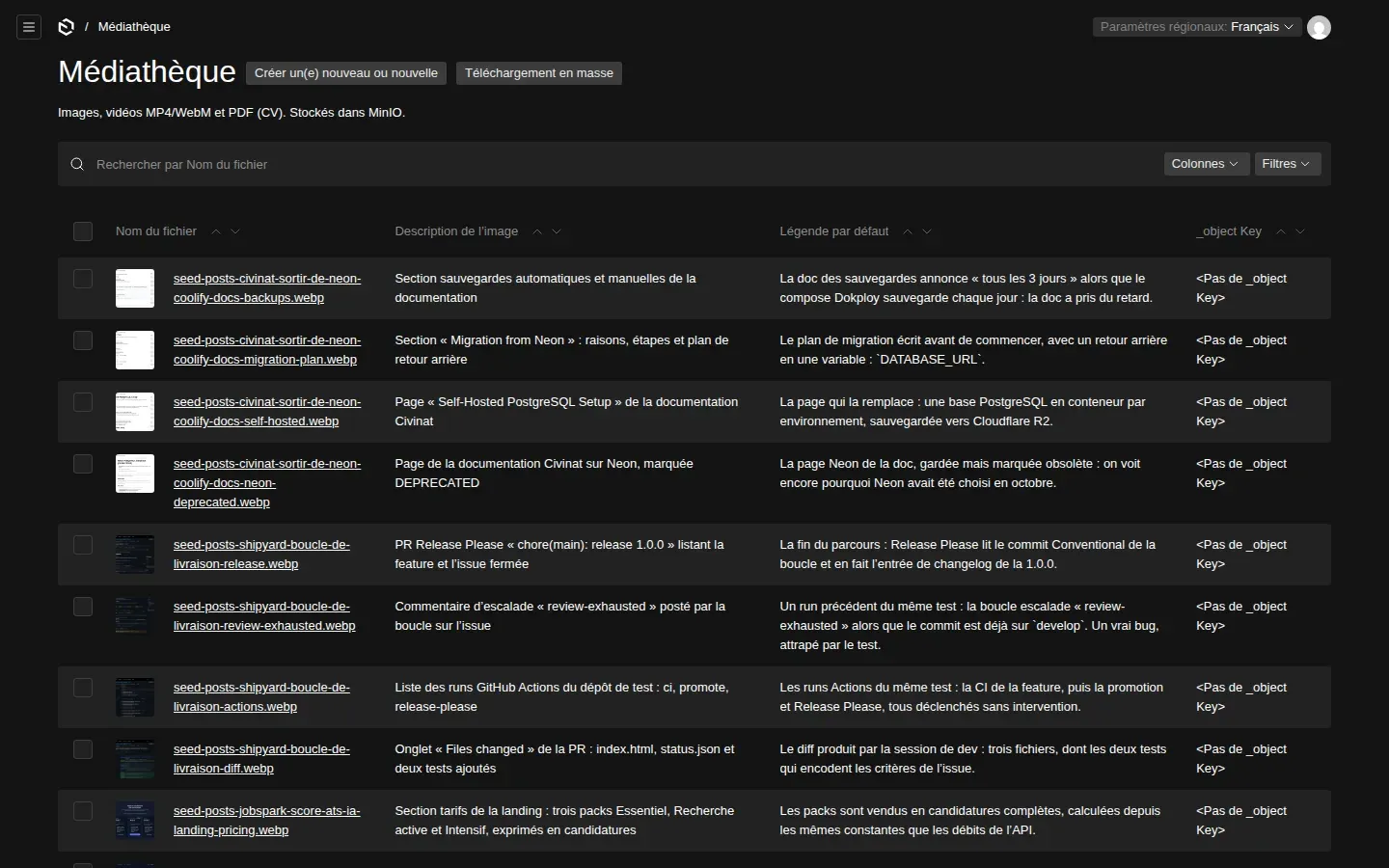Image resolution: width=1389 pixels, height=868 pixels.
Task: Click thumbnail of coolify-docs-self-hosted.webp
Action: click(x=135, y=412)
